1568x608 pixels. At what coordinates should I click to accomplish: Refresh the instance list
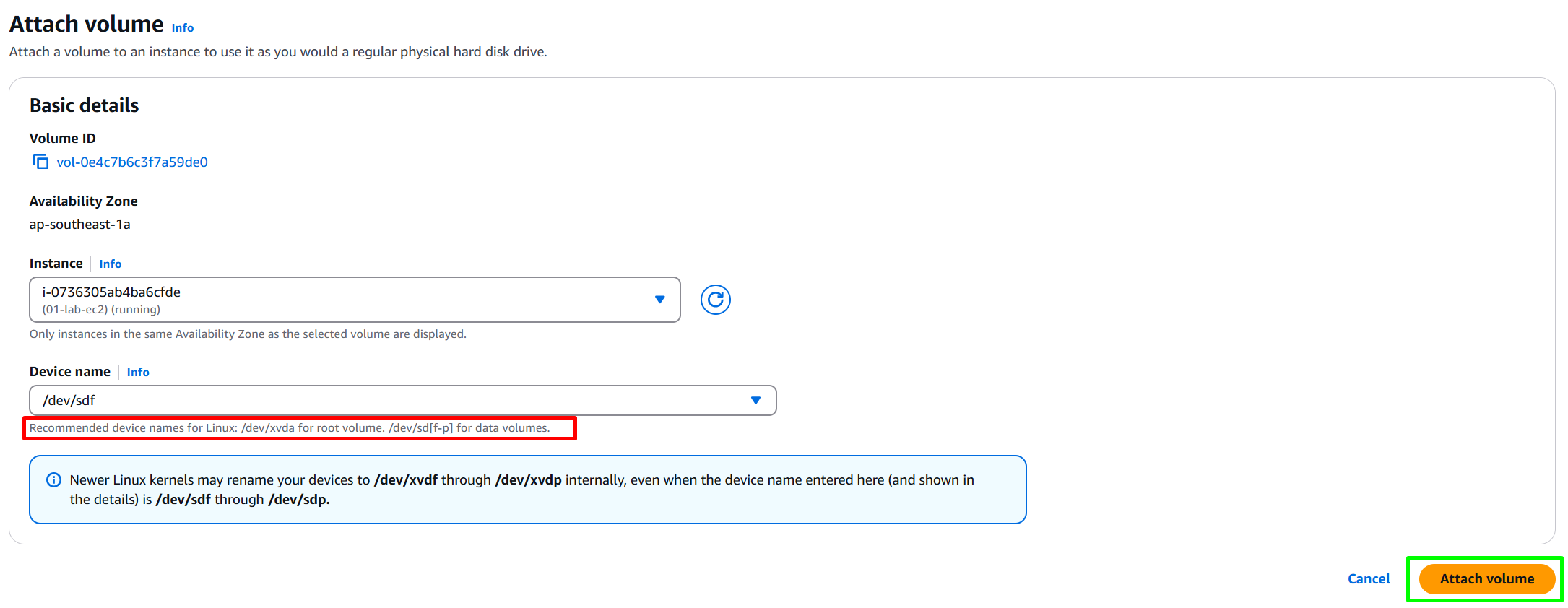tap(715, 300)
